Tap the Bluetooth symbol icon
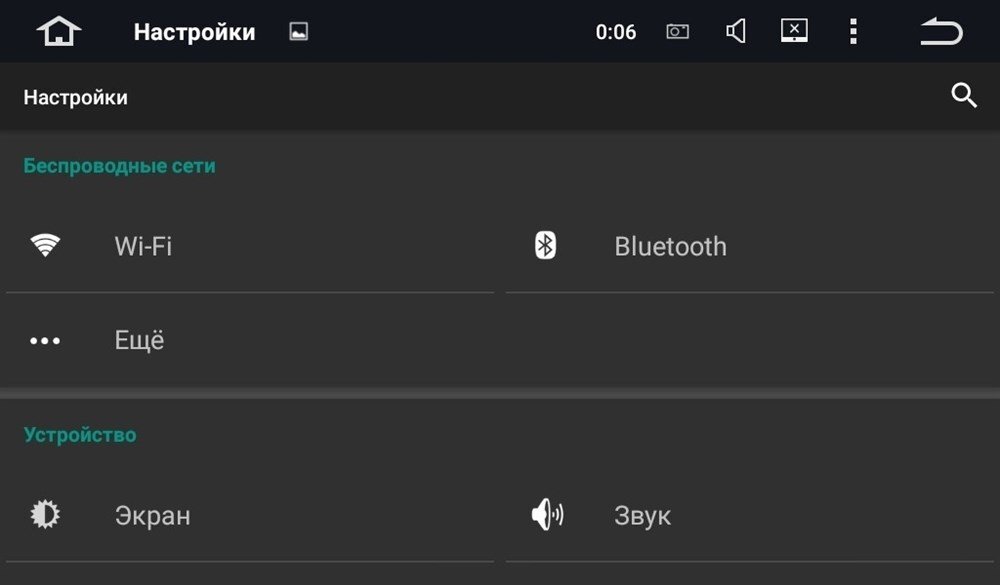 pos(545,246)
